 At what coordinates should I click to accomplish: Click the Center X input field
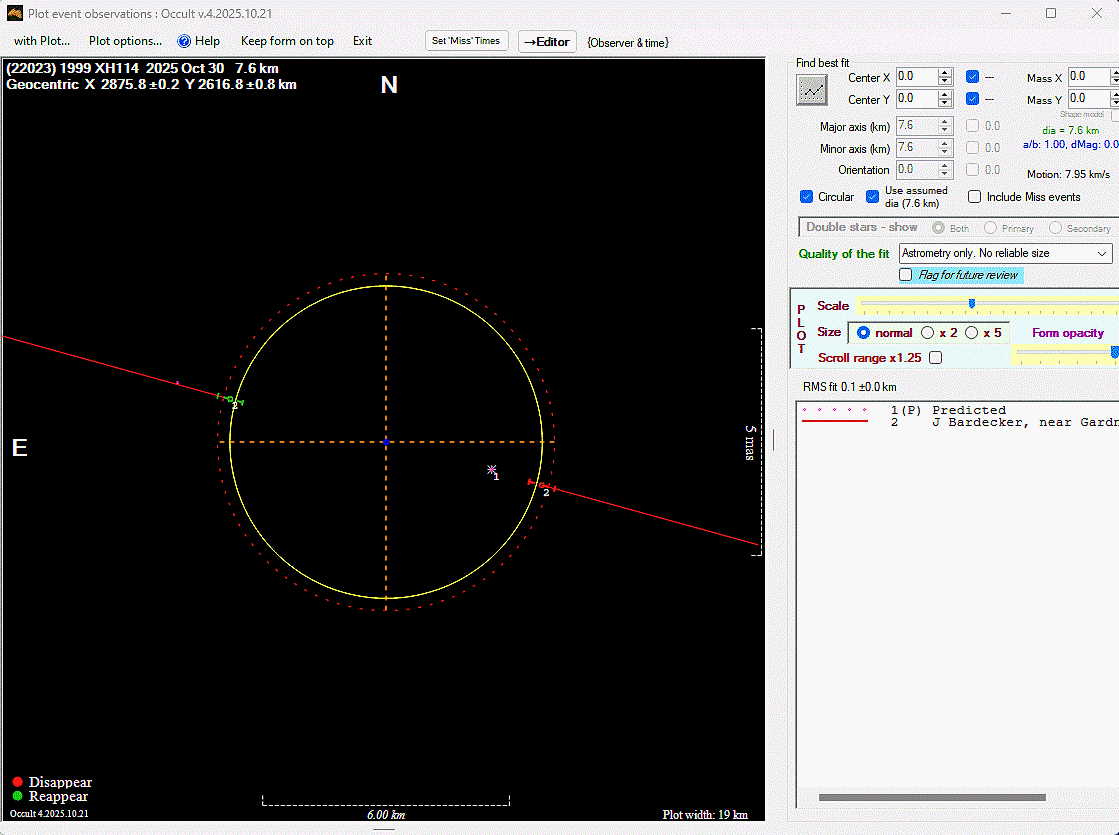916,77
